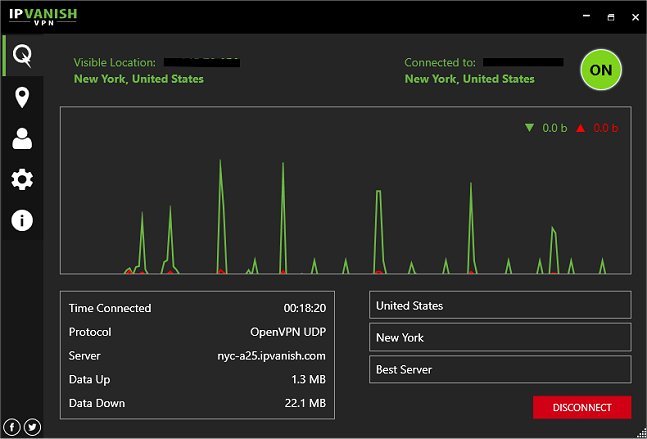
Task: Maximize the IPVanish window
Action: [611, 17]
